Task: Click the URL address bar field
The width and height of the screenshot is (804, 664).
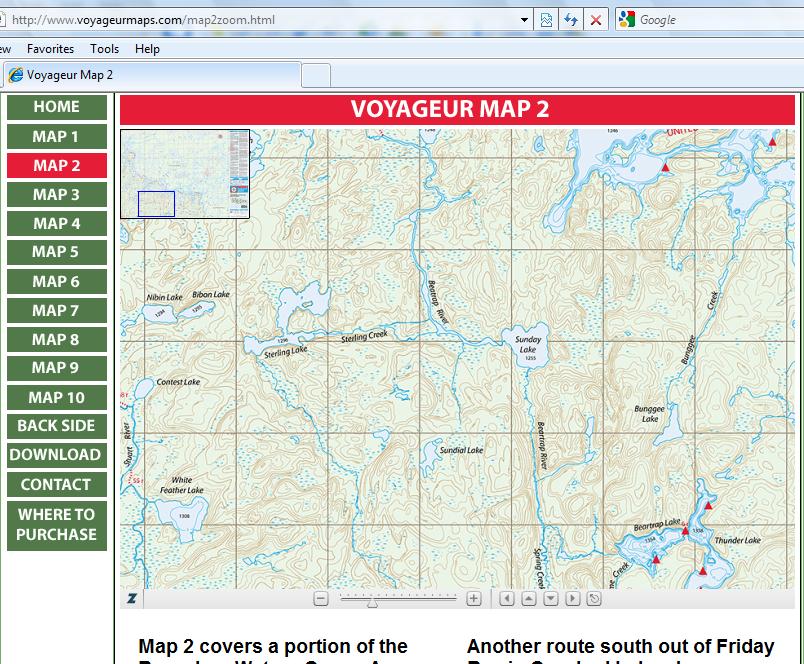Action: (x=262, y=20)
